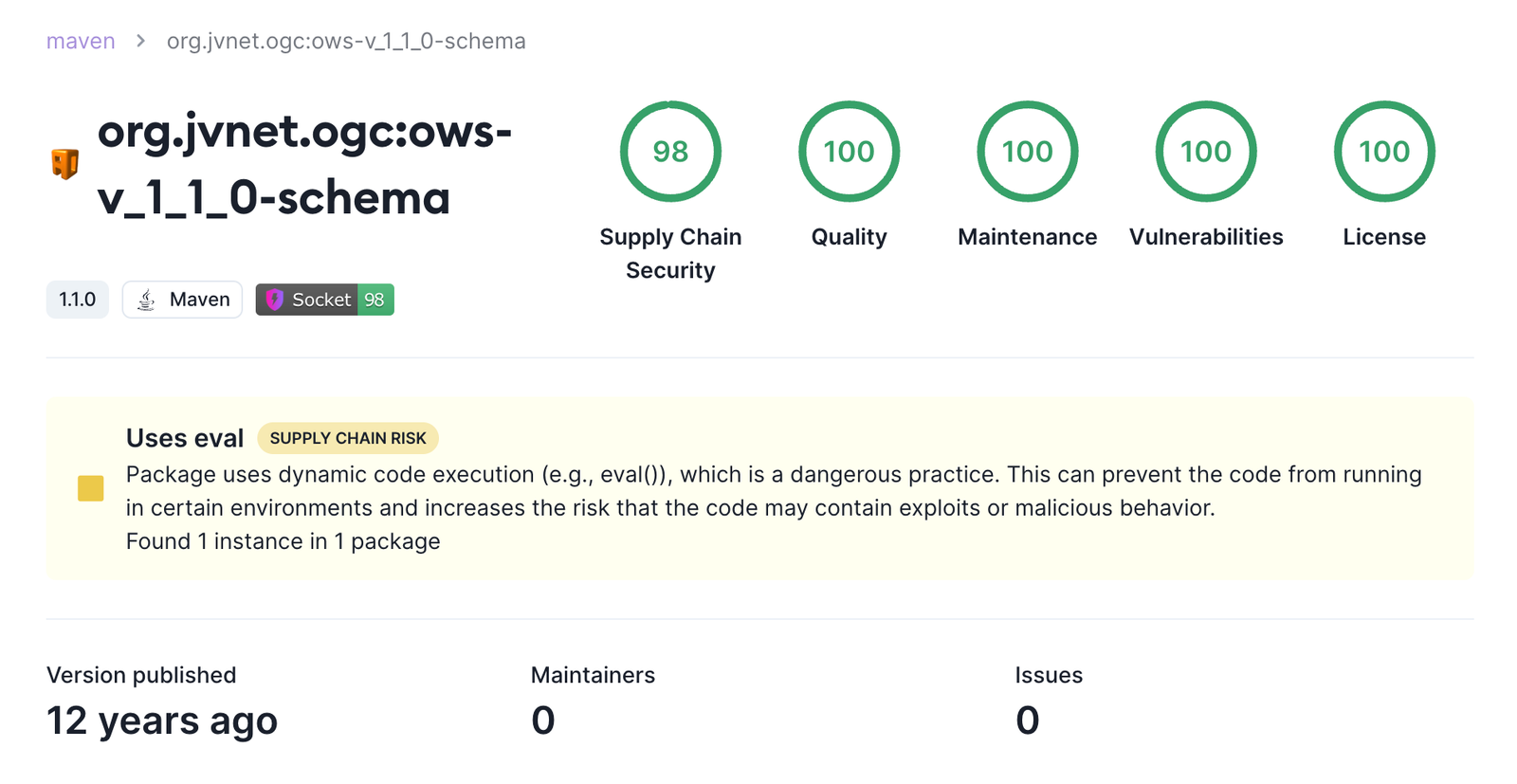Click the green 98 score on Socket badge
This screenshot has height=784, width=1517.
click(x=375, y=300)
